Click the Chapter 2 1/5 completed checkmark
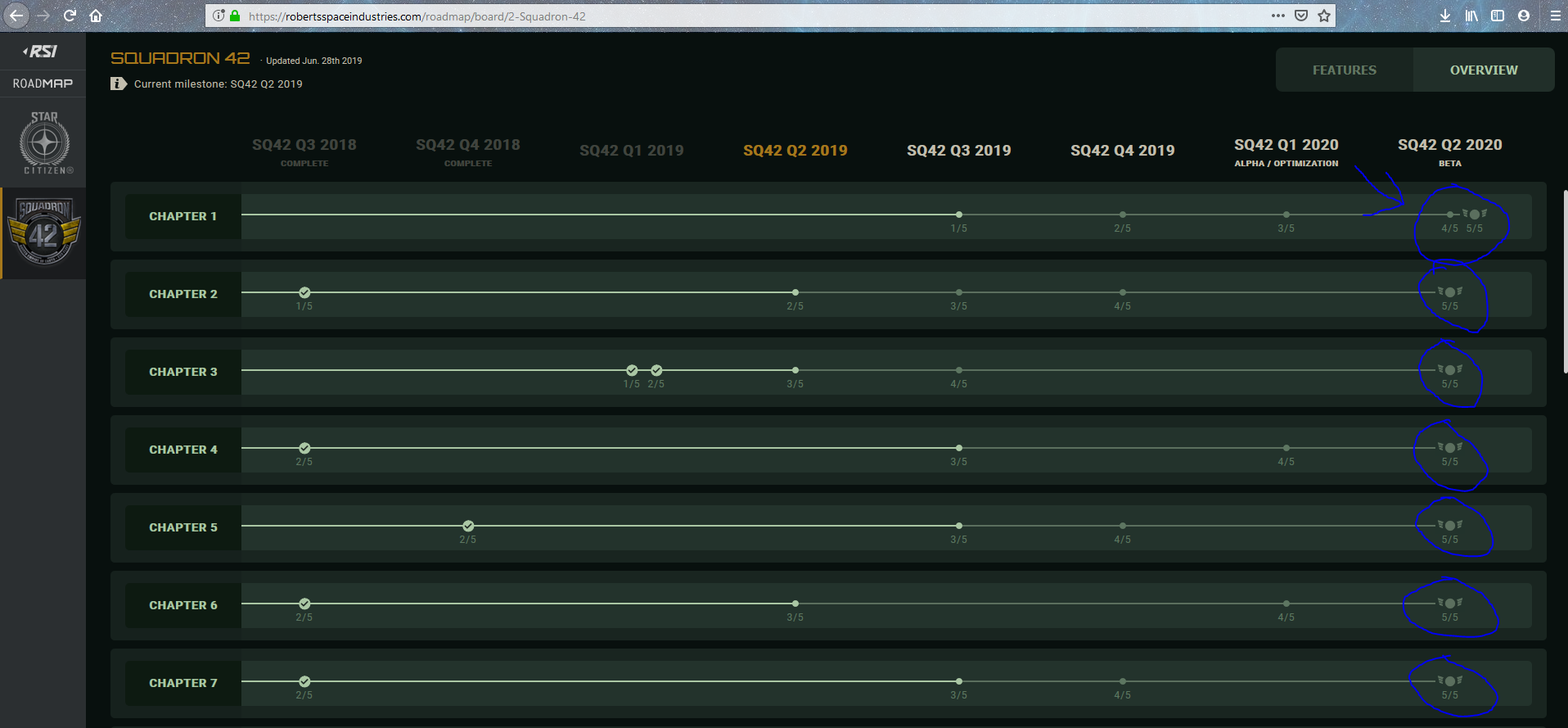1568x728 pixels. (x=304, y=292)
